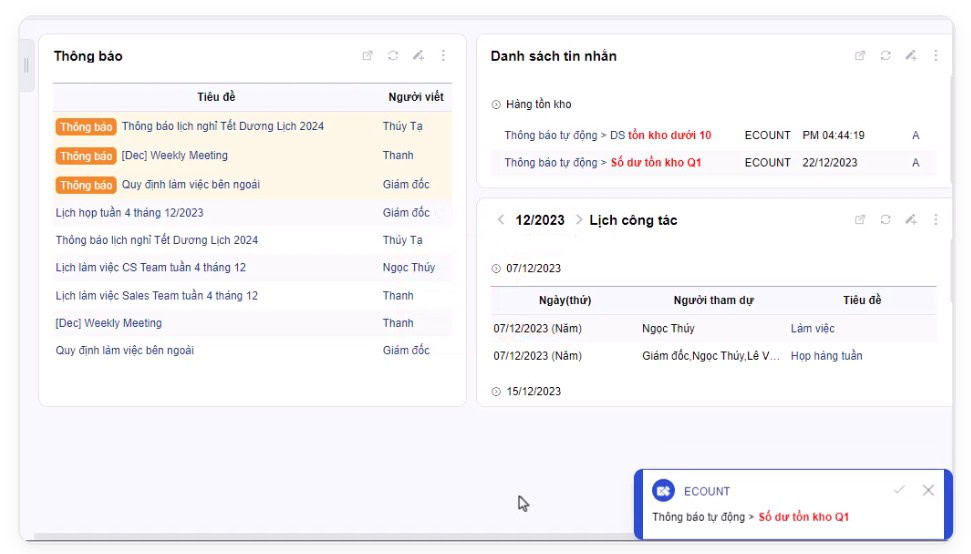The height and width of the screenshot is (554, 971).
Task: Click the first orange Thông báo badge
Action: [86, 127]
